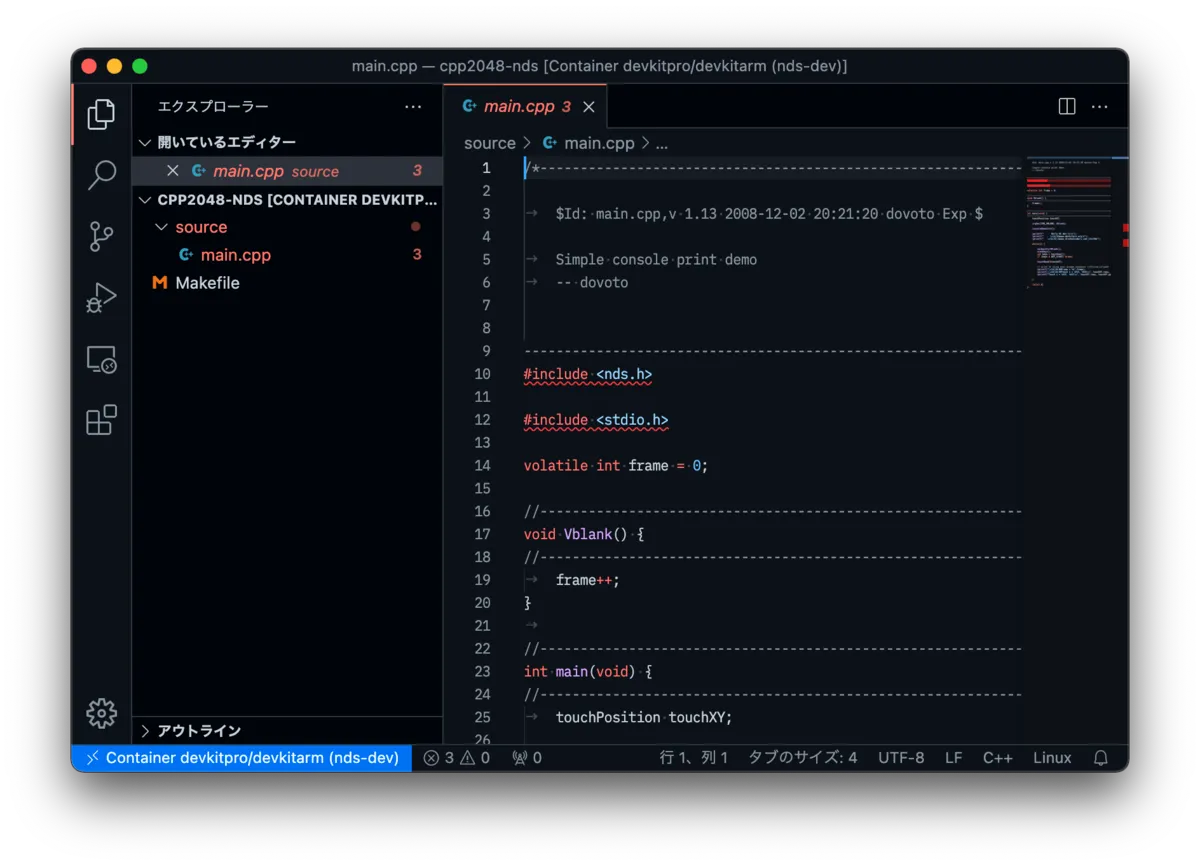Viewport: 1200px width, 866px height.
Task: Select the main.cpp editor tab
Action: [x=518, y=107]
